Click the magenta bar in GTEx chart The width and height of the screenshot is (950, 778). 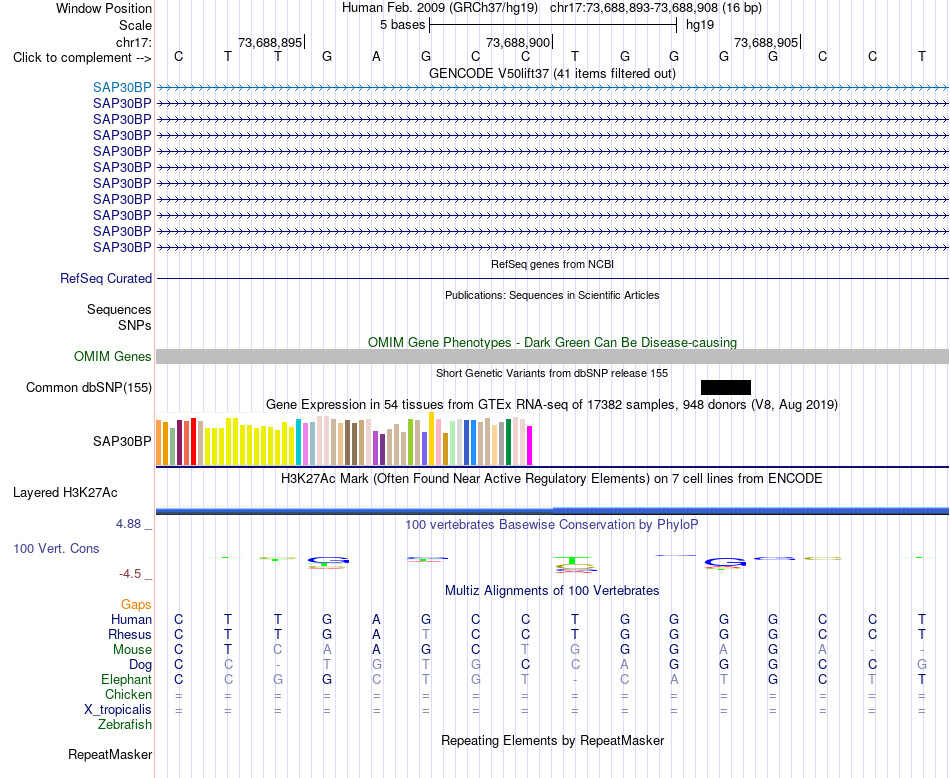click(x=530, y=445)
